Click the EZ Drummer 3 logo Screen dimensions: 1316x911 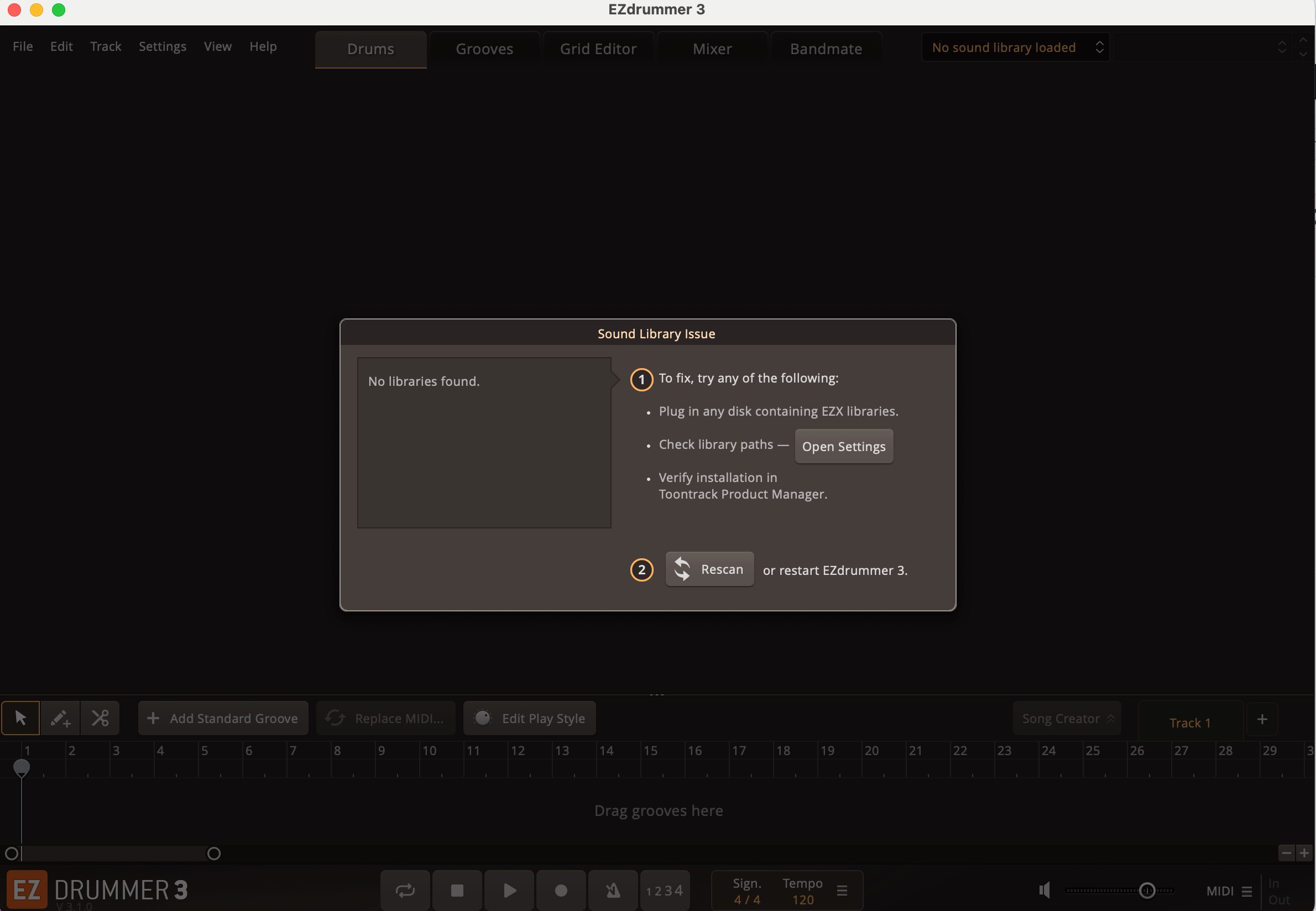pyautogui.click(x=97, y=889)
